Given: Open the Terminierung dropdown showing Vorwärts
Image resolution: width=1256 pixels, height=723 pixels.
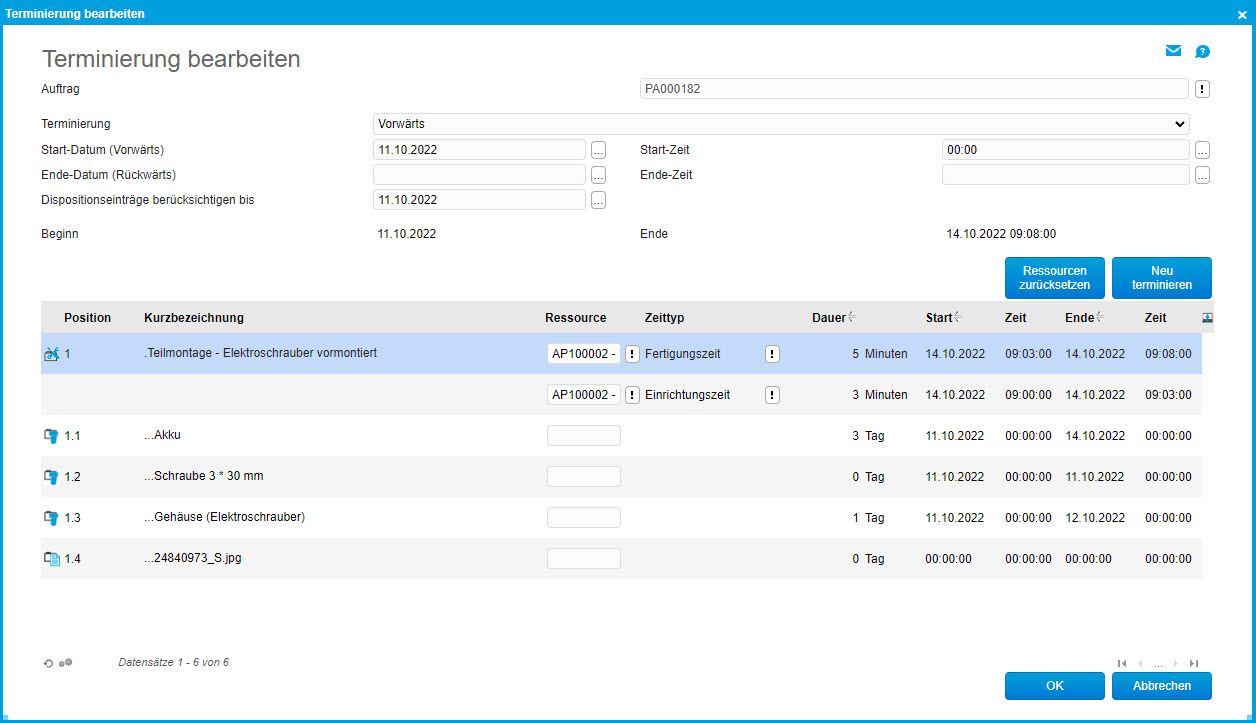Looking at the screenshot, I should pyautogui.click(x=781, y=124).
